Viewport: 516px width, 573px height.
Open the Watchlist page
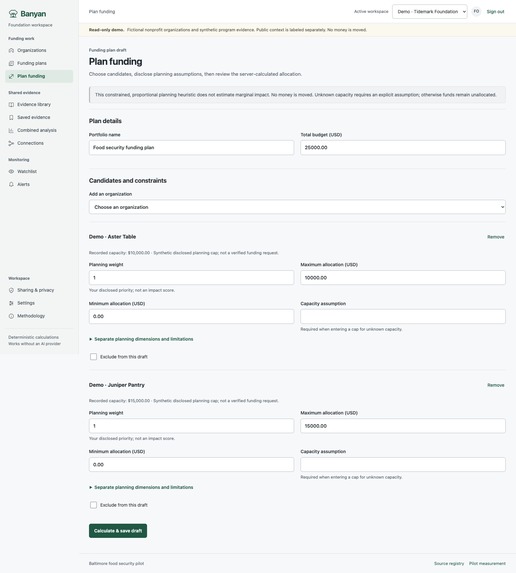39,171
